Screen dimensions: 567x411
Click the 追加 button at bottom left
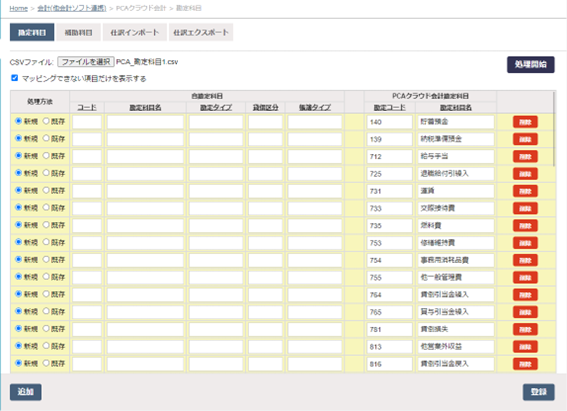coord(26,392)
